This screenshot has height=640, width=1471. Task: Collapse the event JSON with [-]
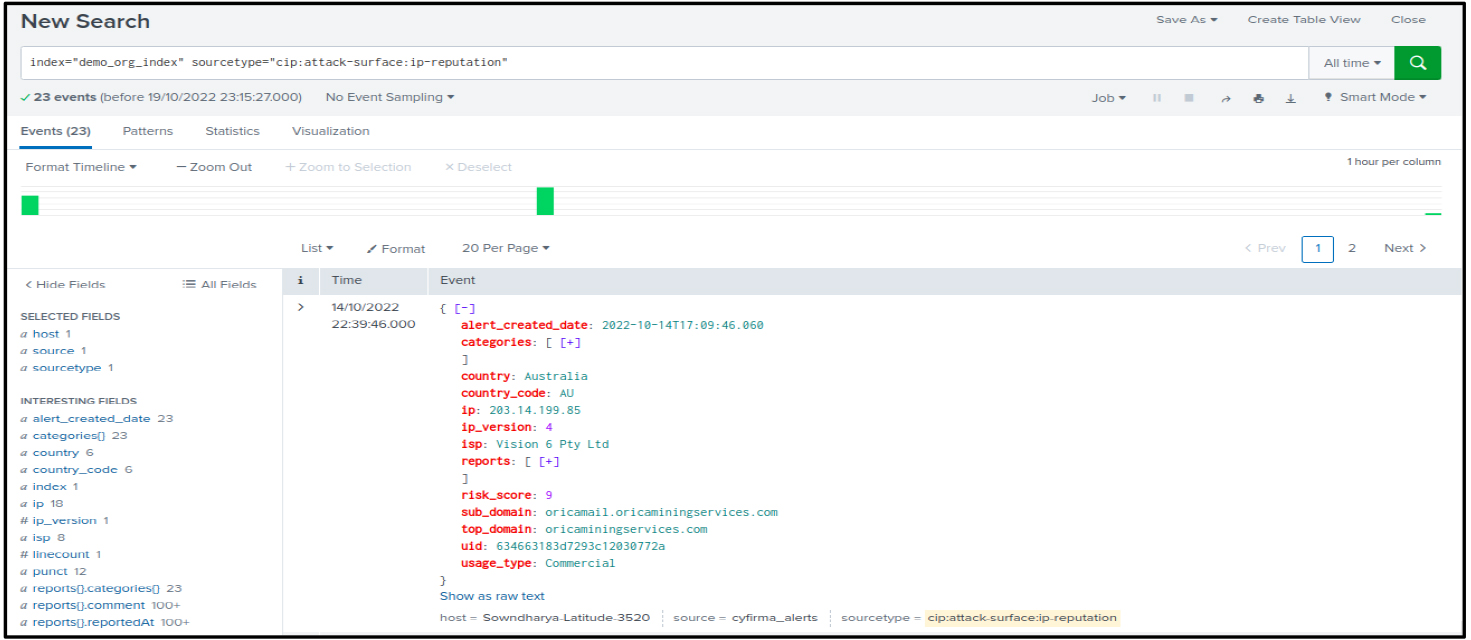pos(463,308)
